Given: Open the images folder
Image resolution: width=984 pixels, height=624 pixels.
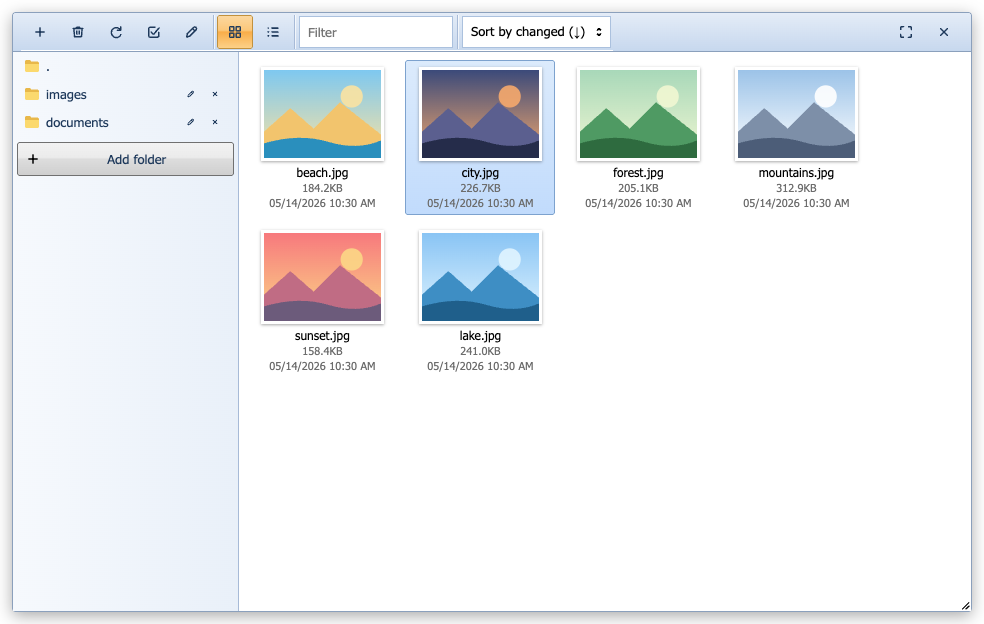Looking at the screenshot, I should [x=66, y=94].
